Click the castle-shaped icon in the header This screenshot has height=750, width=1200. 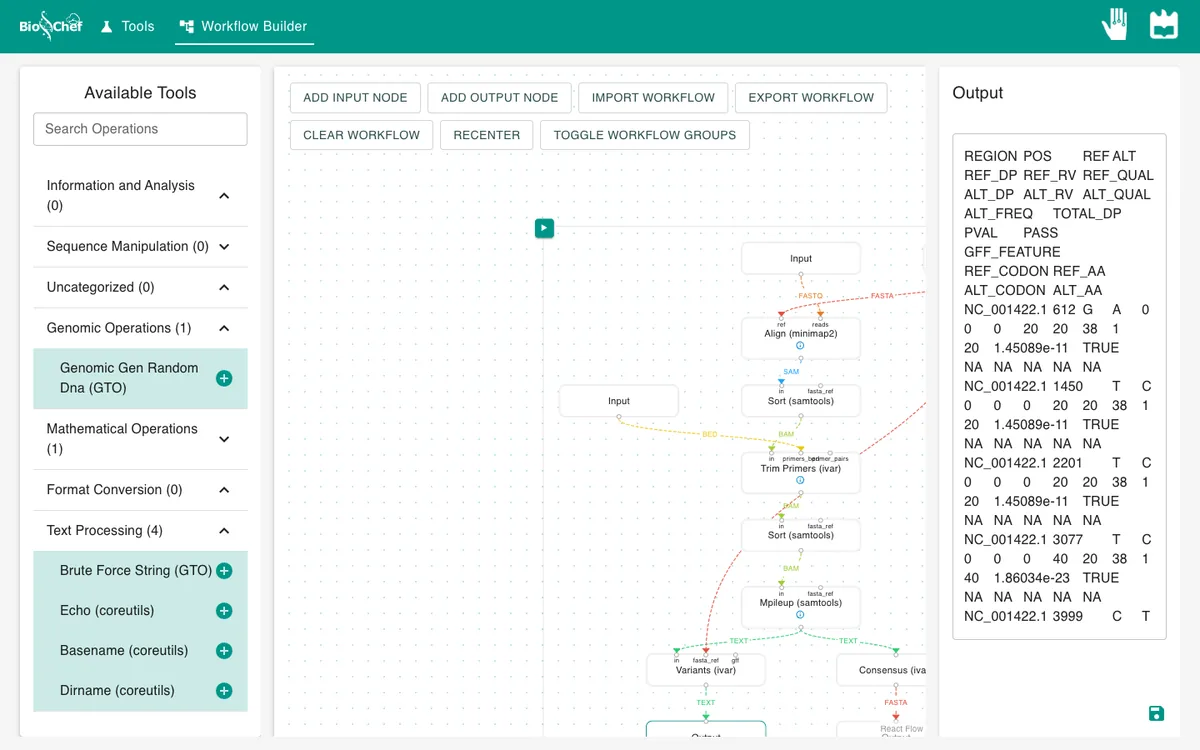tap(1164, 25)
